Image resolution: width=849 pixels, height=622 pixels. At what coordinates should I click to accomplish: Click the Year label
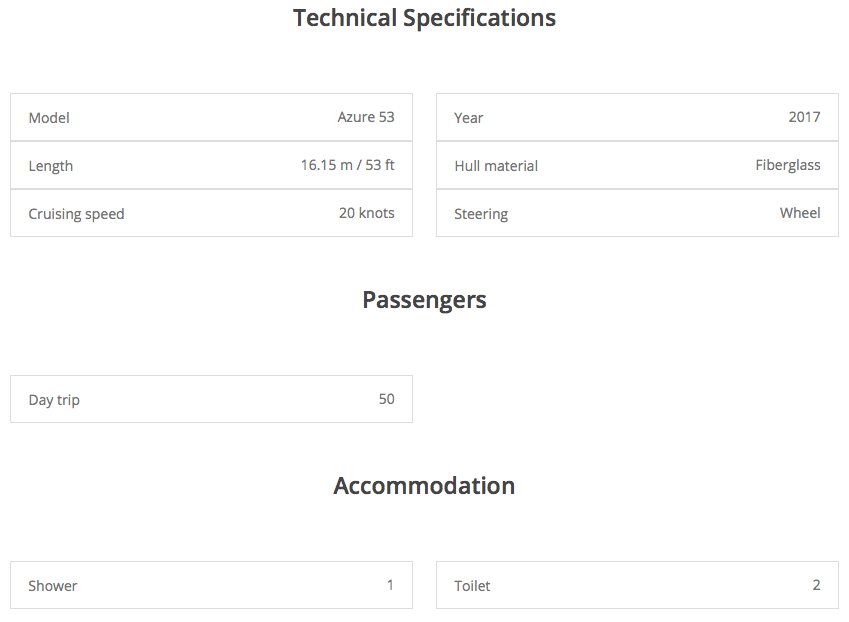[468, 118]
